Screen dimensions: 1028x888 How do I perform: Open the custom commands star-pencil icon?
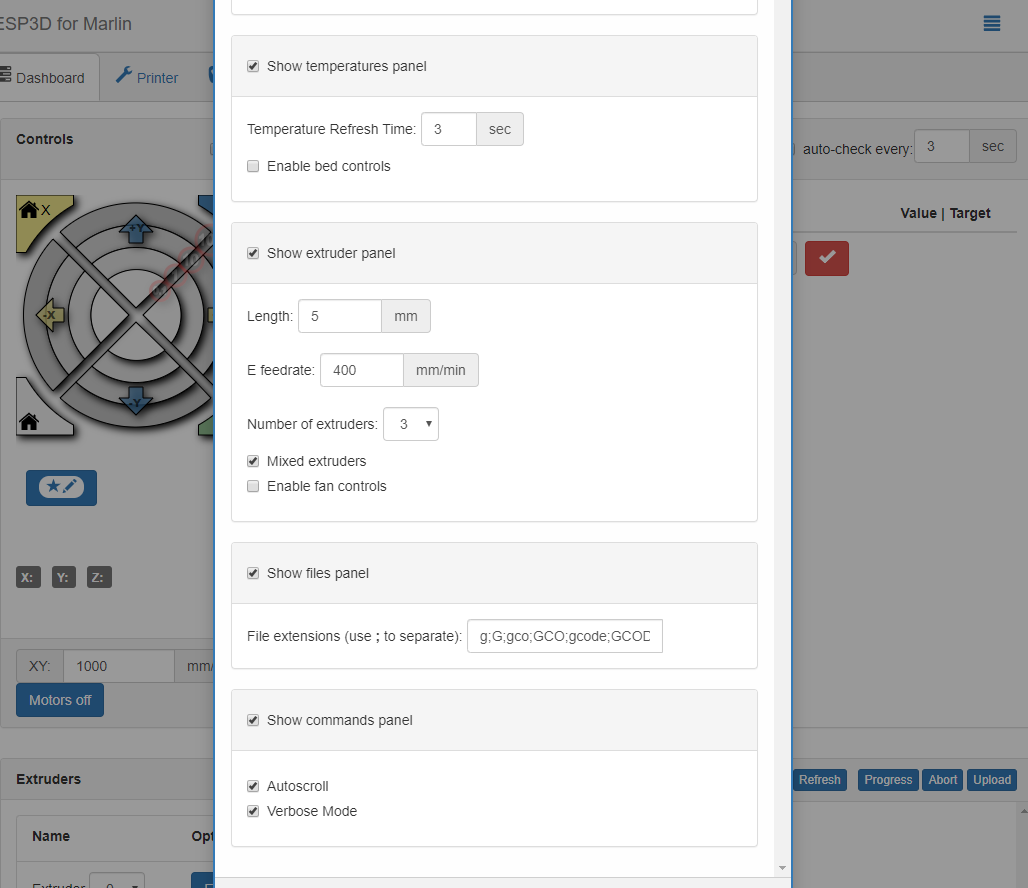61,488
